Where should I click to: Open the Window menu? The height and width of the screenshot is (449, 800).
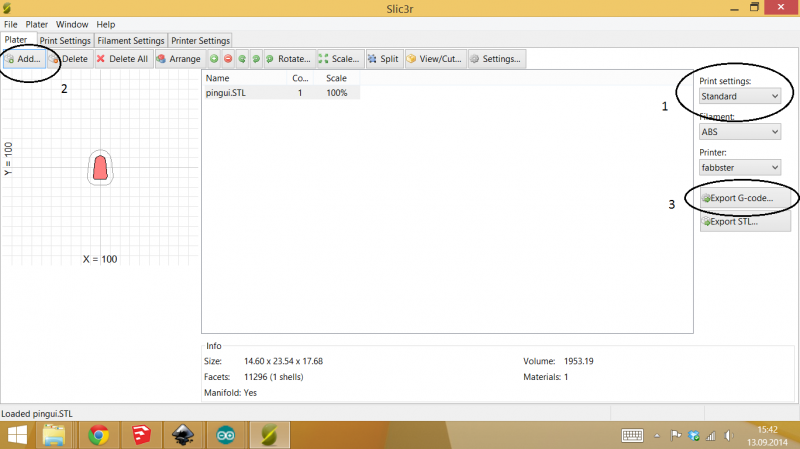point(72,24)
